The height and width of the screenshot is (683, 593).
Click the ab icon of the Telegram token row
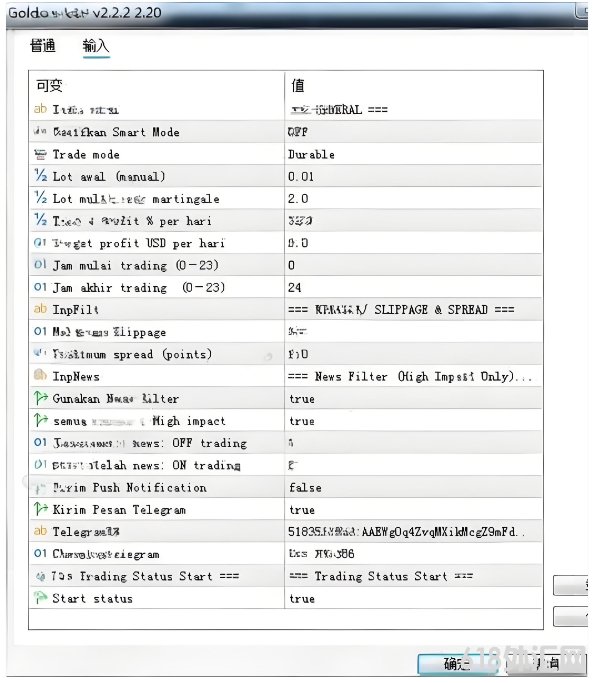point(40,531)
